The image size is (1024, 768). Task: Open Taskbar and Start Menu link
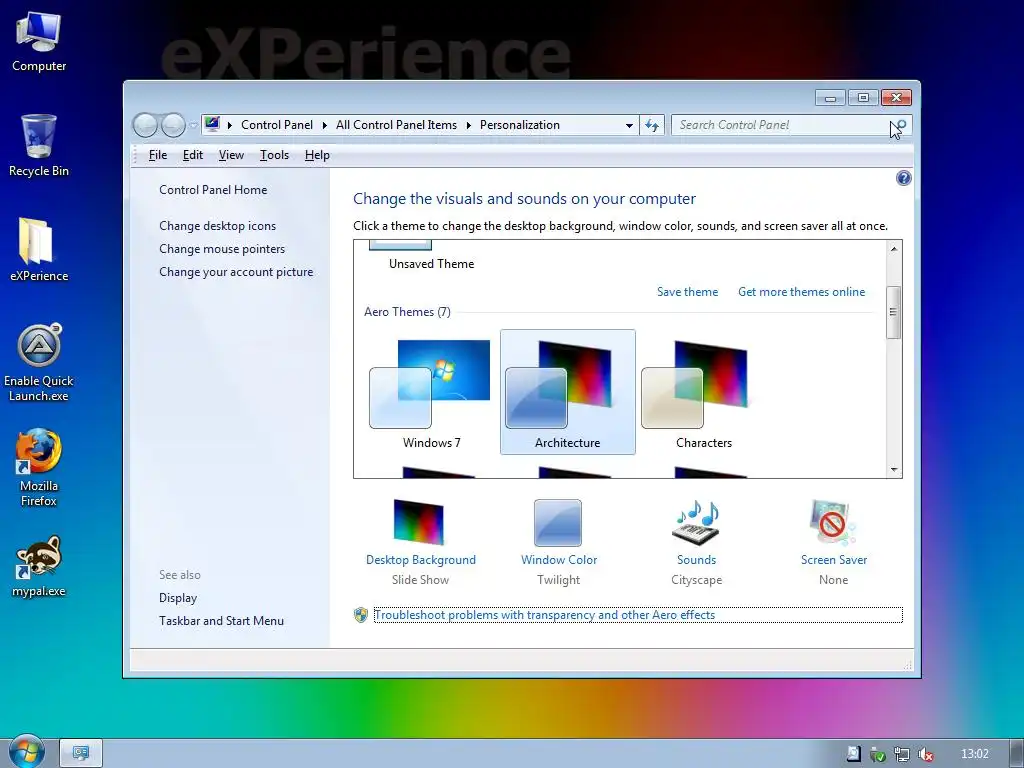click(221, 620)
